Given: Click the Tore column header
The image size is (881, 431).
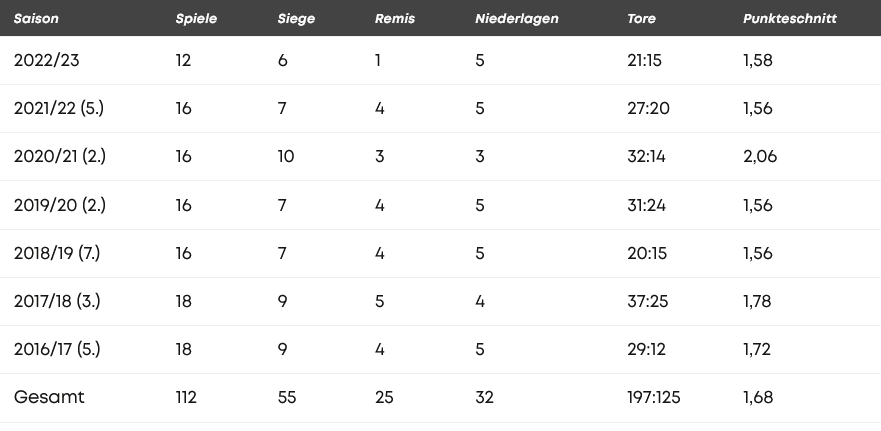Looking at the screenshot, I should click(x=642, y=19).
